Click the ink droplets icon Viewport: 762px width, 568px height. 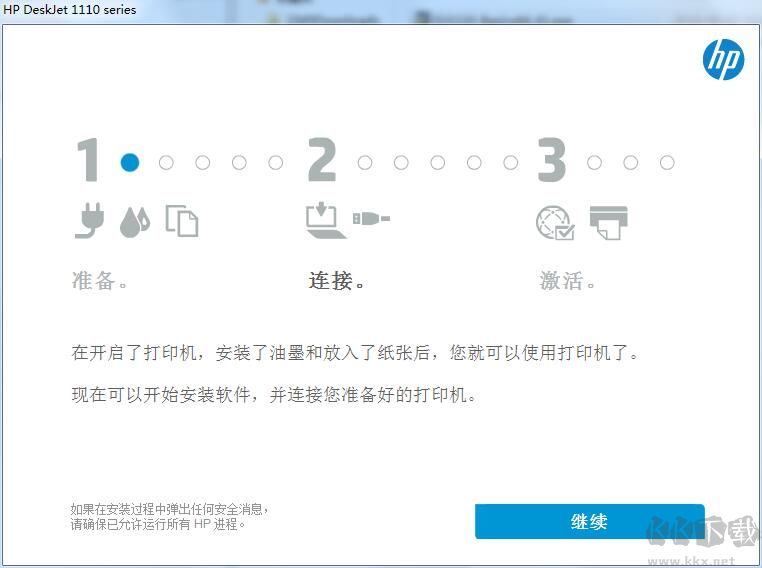point(135,222)
